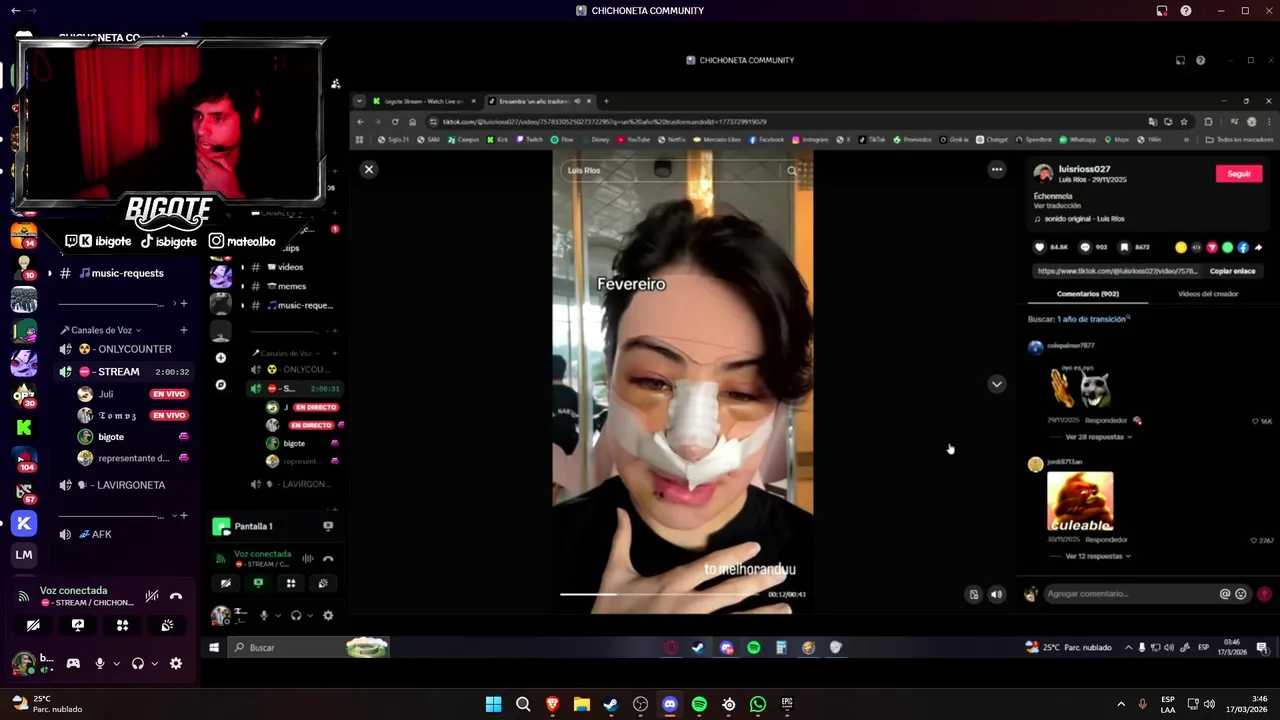Image resolution: width=1280 pixels, height=720 pixels.
Task: Select the STREAM voice channel
Action: click(x=123, y=372)
